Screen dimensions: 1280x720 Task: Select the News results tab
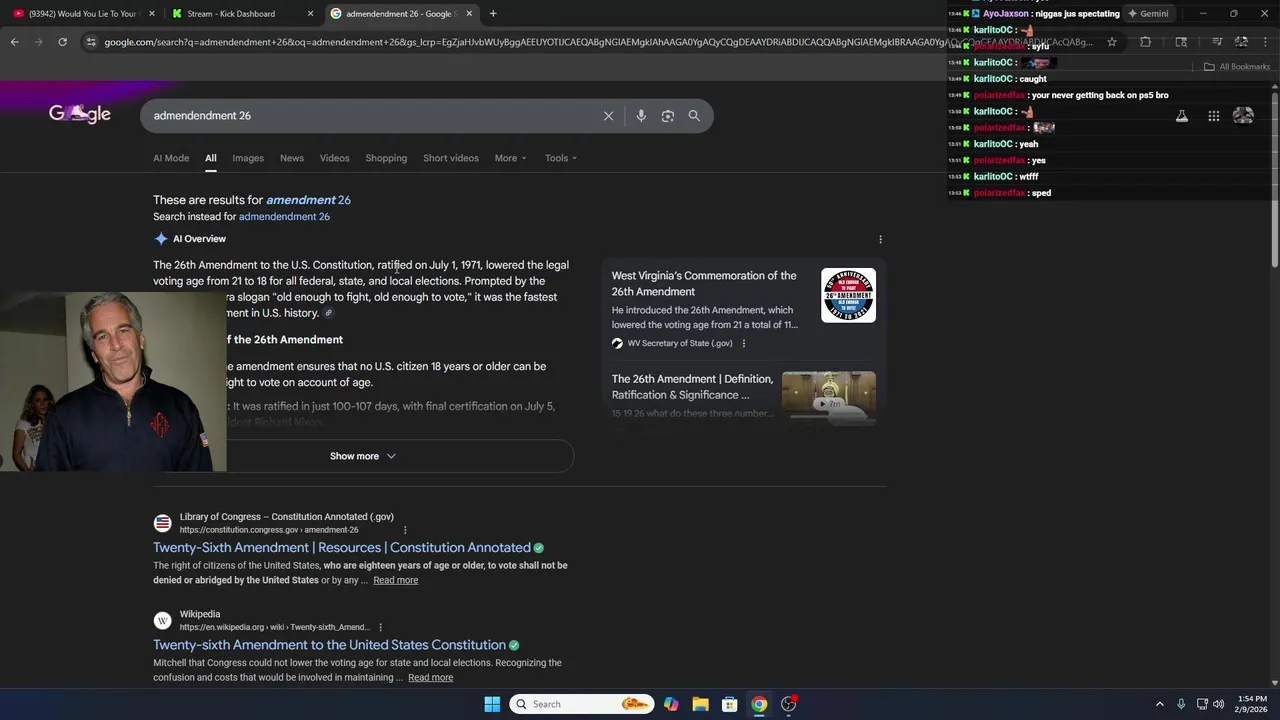tap(292, 158)
